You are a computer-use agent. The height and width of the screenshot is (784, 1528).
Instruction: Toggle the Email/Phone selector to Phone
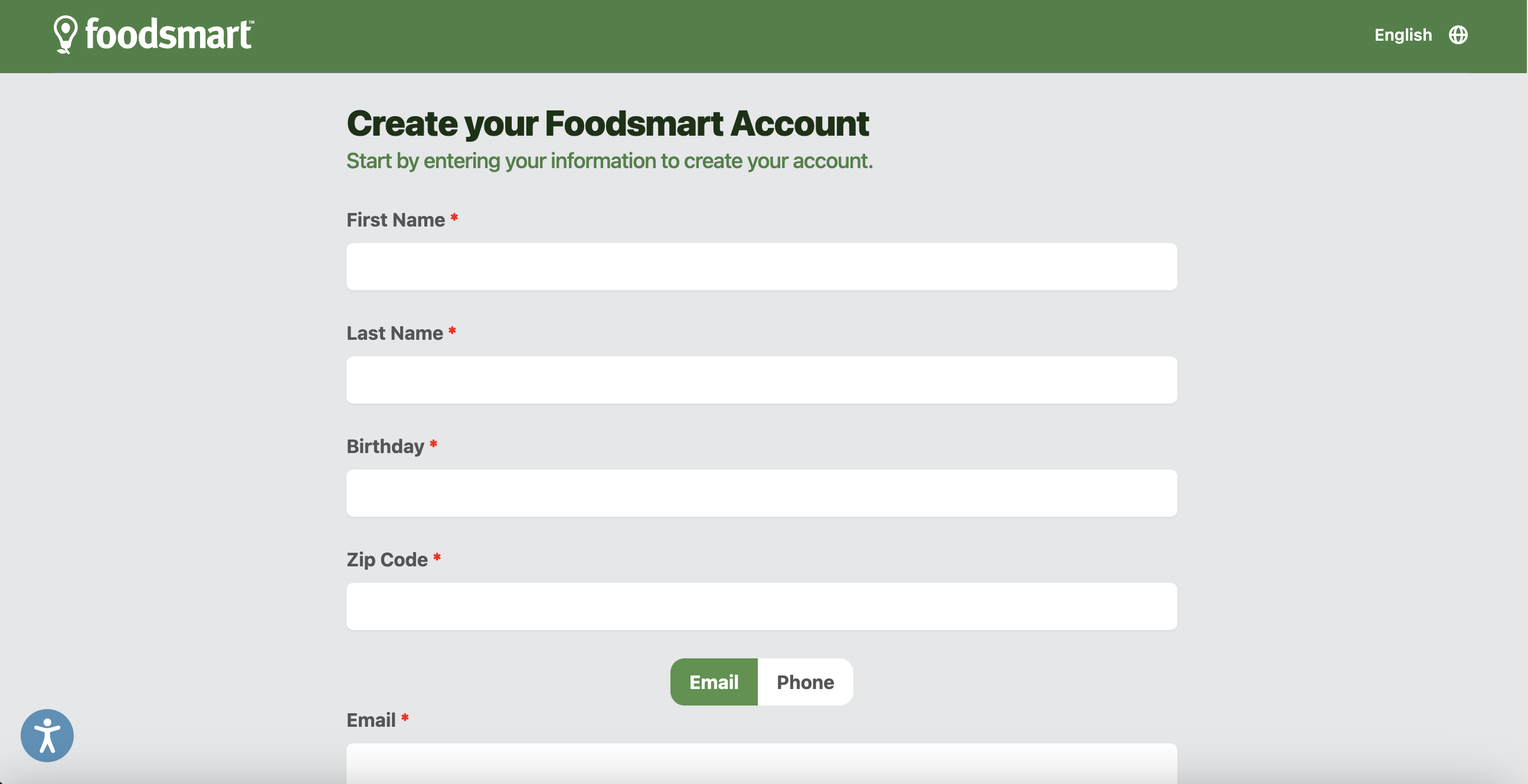(805, 681)
